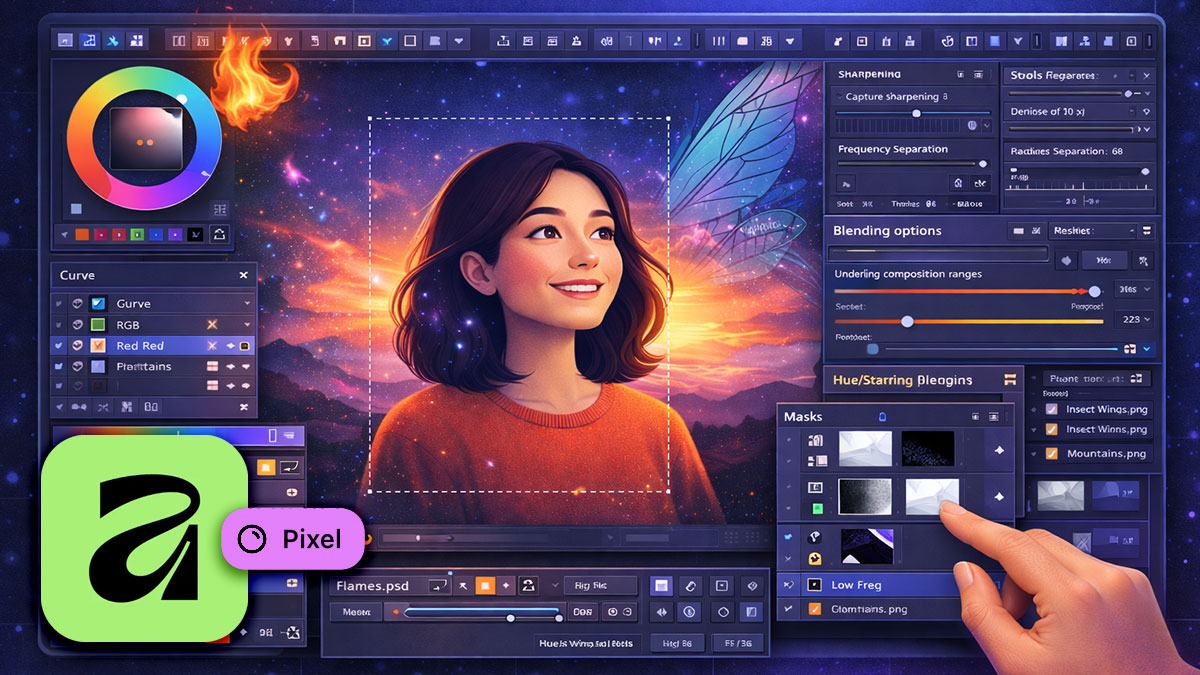The height and width of the screenshot is (675, 1200).
Task: Click the hamburger icon on Hue/Starring Bleagins header
Action: click(x=1011, y=380)
